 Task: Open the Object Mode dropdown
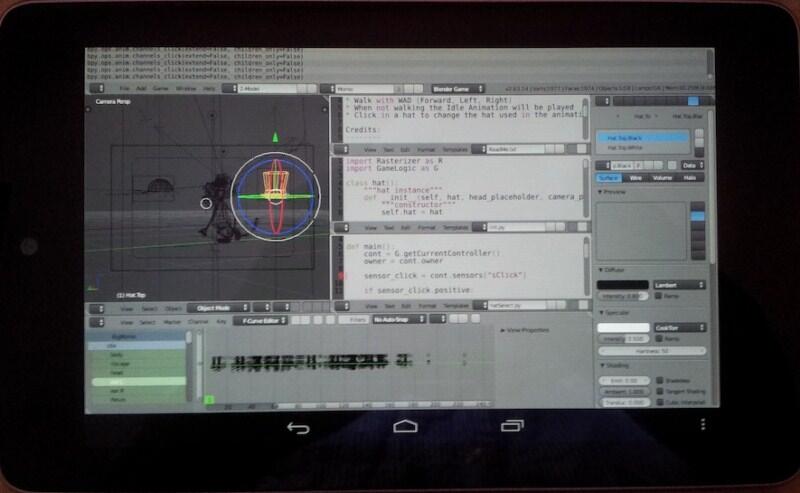point(218,308)
